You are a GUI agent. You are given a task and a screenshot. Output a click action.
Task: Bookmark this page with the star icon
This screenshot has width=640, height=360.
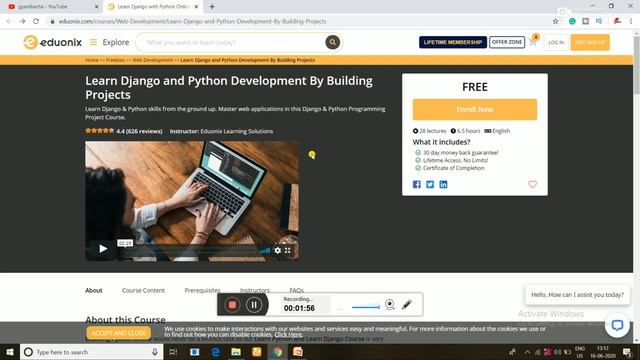click(556, 21)
